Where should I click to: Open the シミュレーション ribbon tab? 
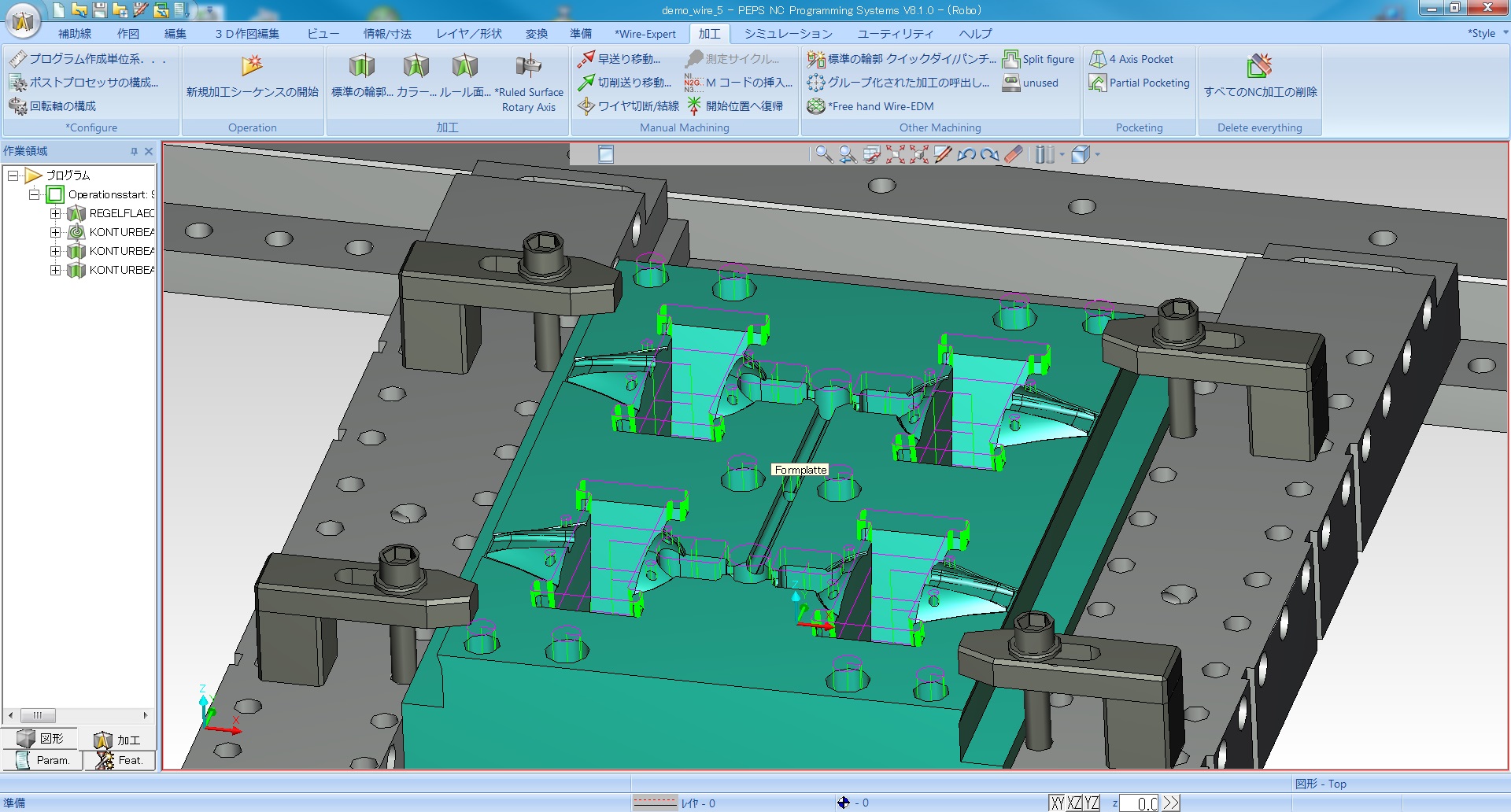click(x=788, y=34)
